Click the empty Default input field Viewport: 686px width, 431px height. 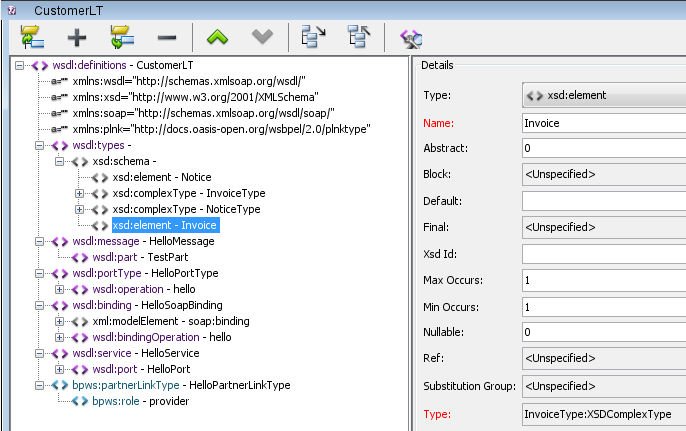coord(604,201)
